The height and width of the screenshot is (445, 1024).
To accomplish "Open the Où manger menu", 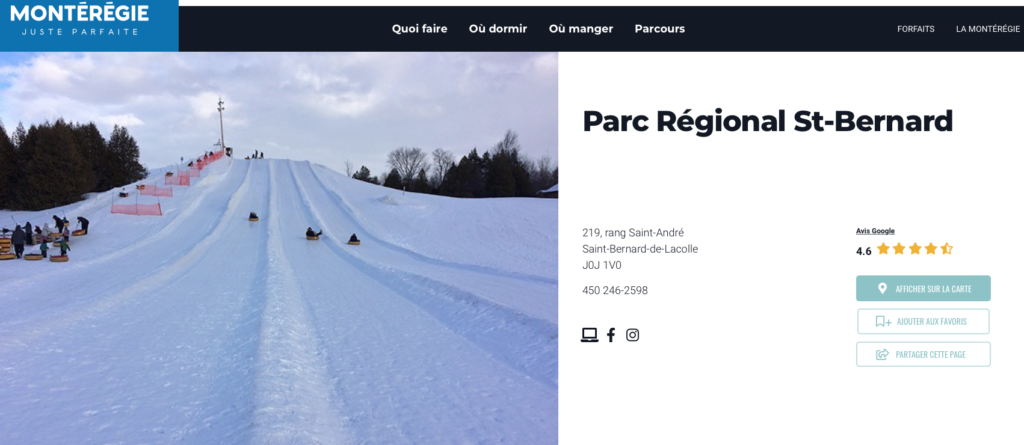I will [581, 29].
